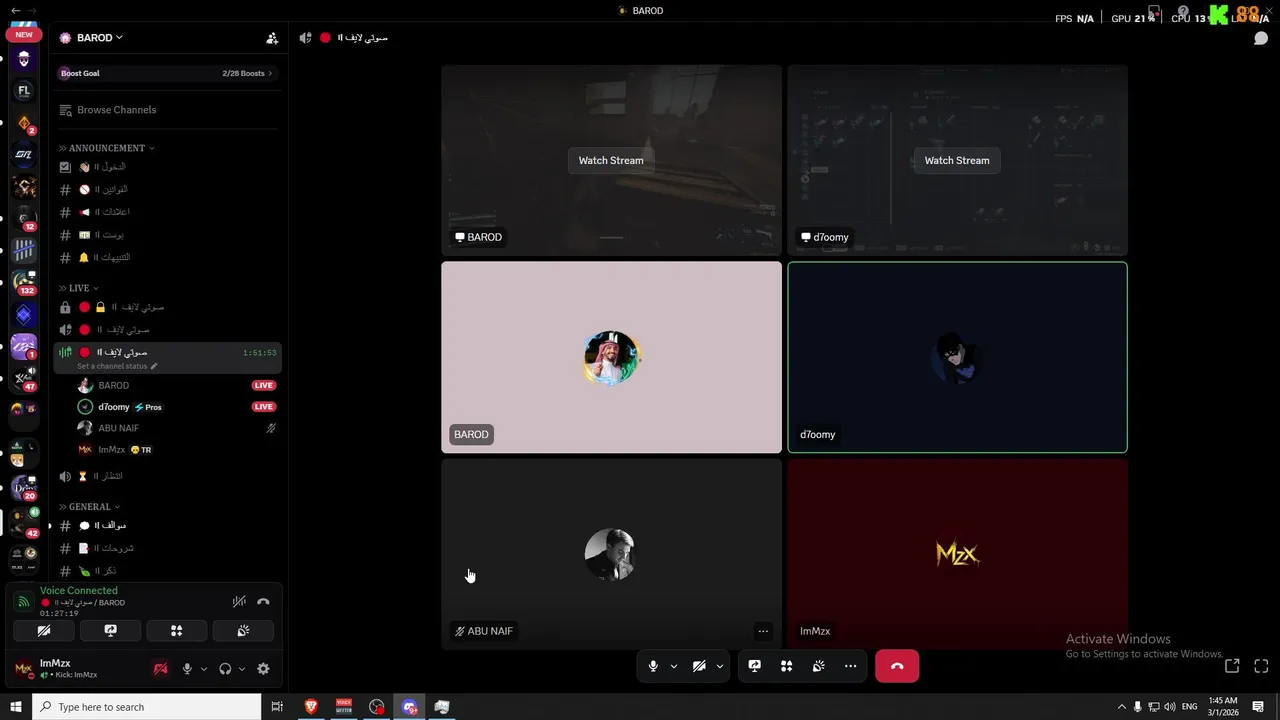The width and height of the screenshot is (1280, 720).
Task: Open microphone input options arrow in user panel
Action: (x=204, y=669)
